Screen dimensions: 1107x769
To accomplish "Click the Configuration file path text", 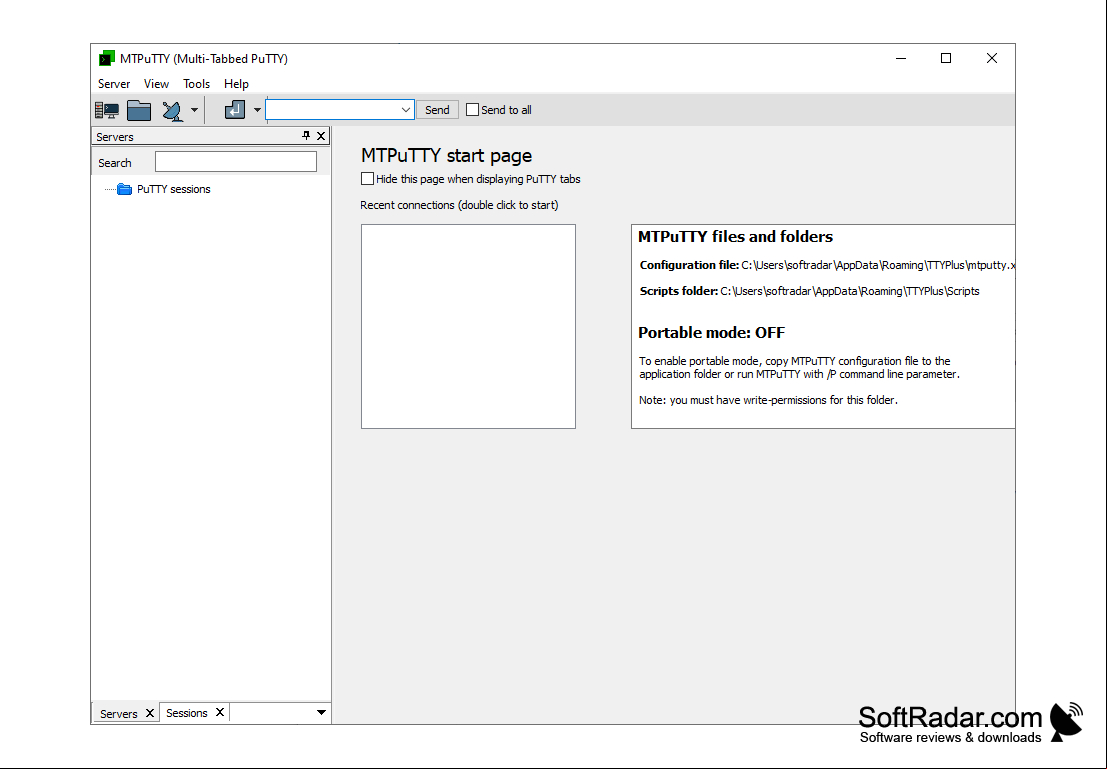I will pos(878,265).
